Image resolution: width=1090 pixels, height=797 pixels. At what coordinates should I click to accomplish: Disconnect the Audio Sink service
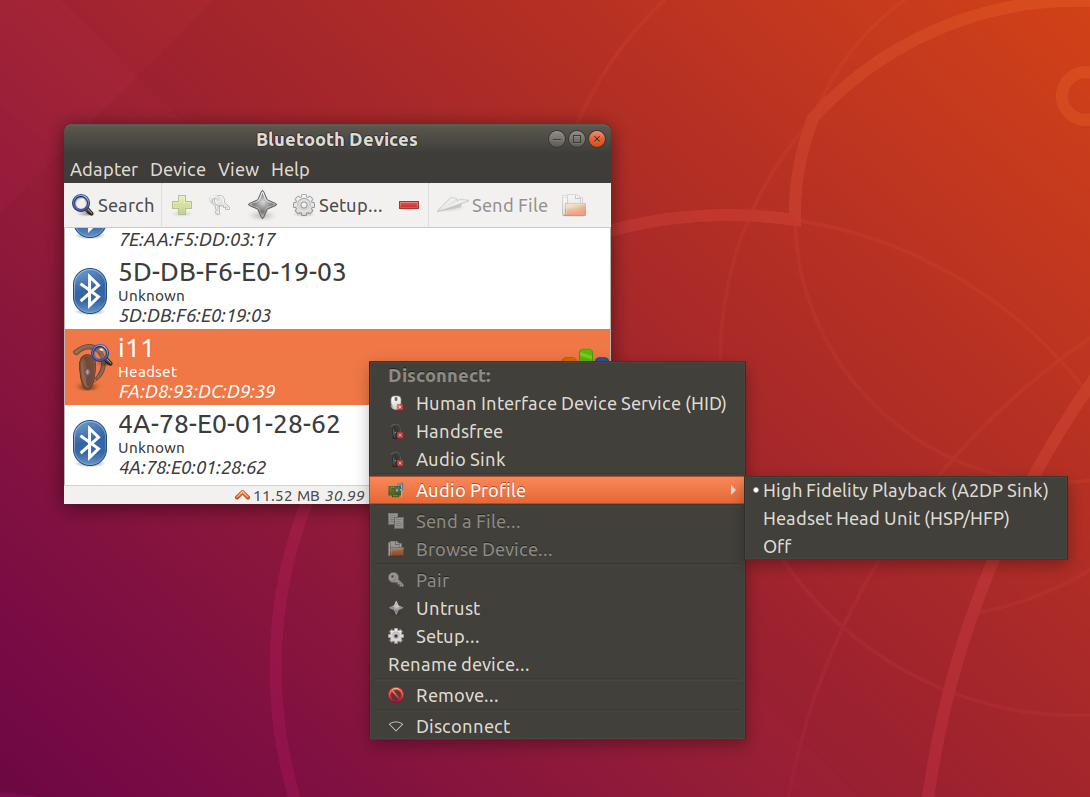[x=558, y=459]
